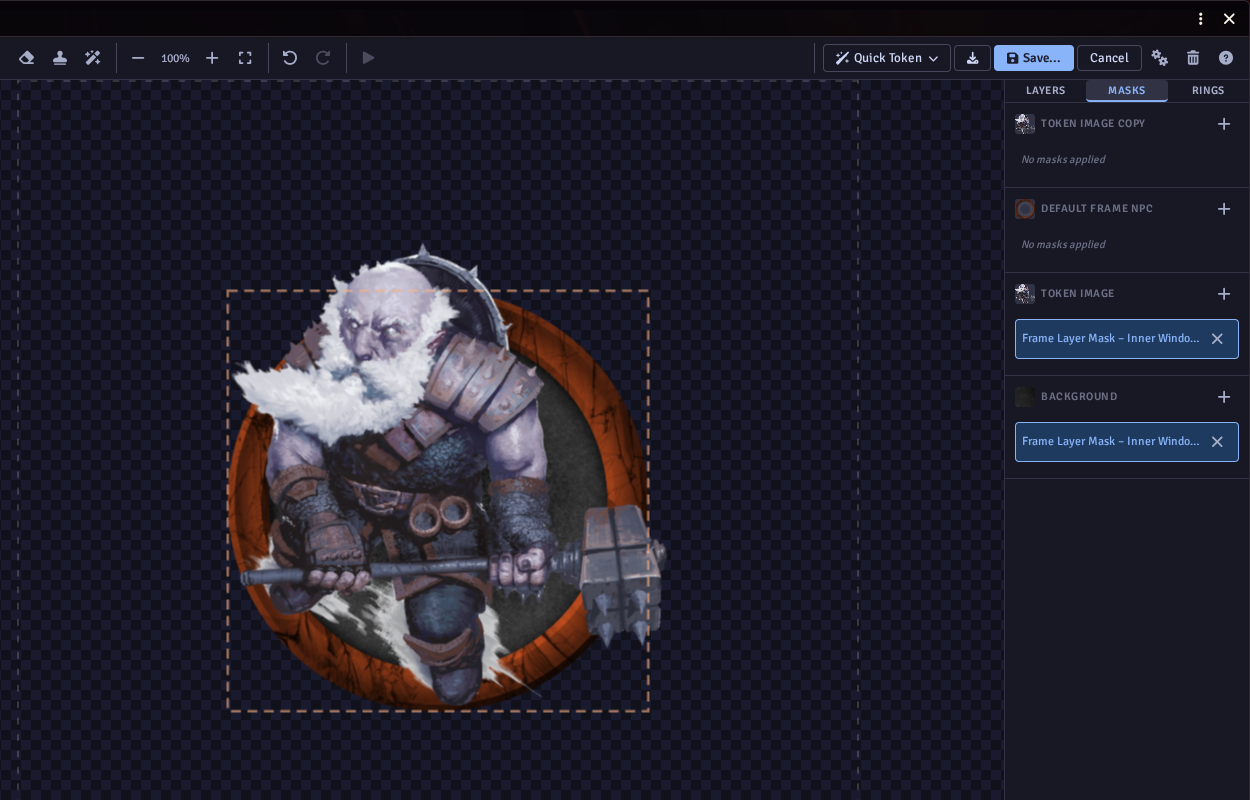Click the 100% zoom level text
Image resolution: width=1250 pixels, height=800 pixels.
point(175,58)
